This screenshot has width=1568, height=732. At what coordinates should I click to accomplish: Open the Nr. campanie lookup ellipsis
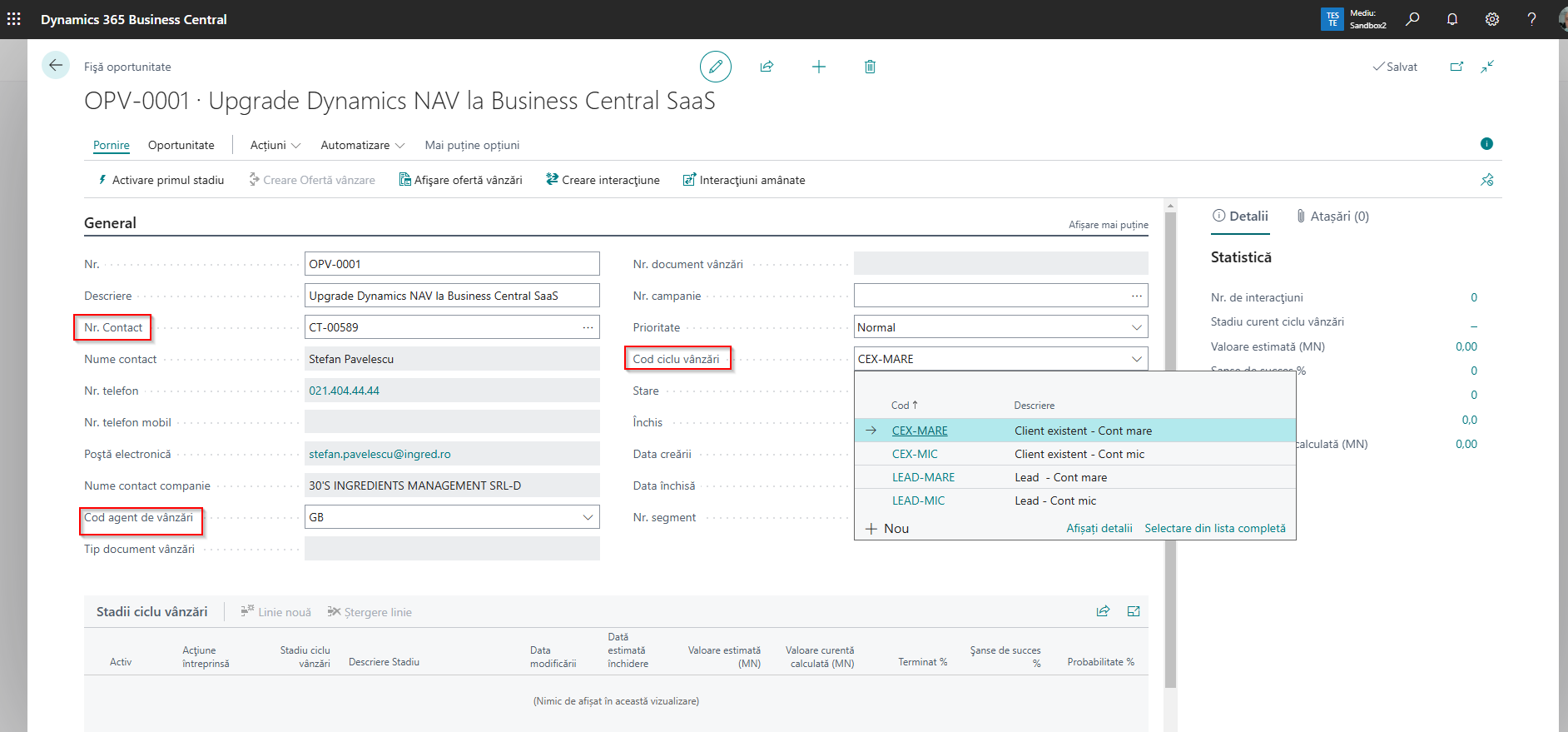1136,296
